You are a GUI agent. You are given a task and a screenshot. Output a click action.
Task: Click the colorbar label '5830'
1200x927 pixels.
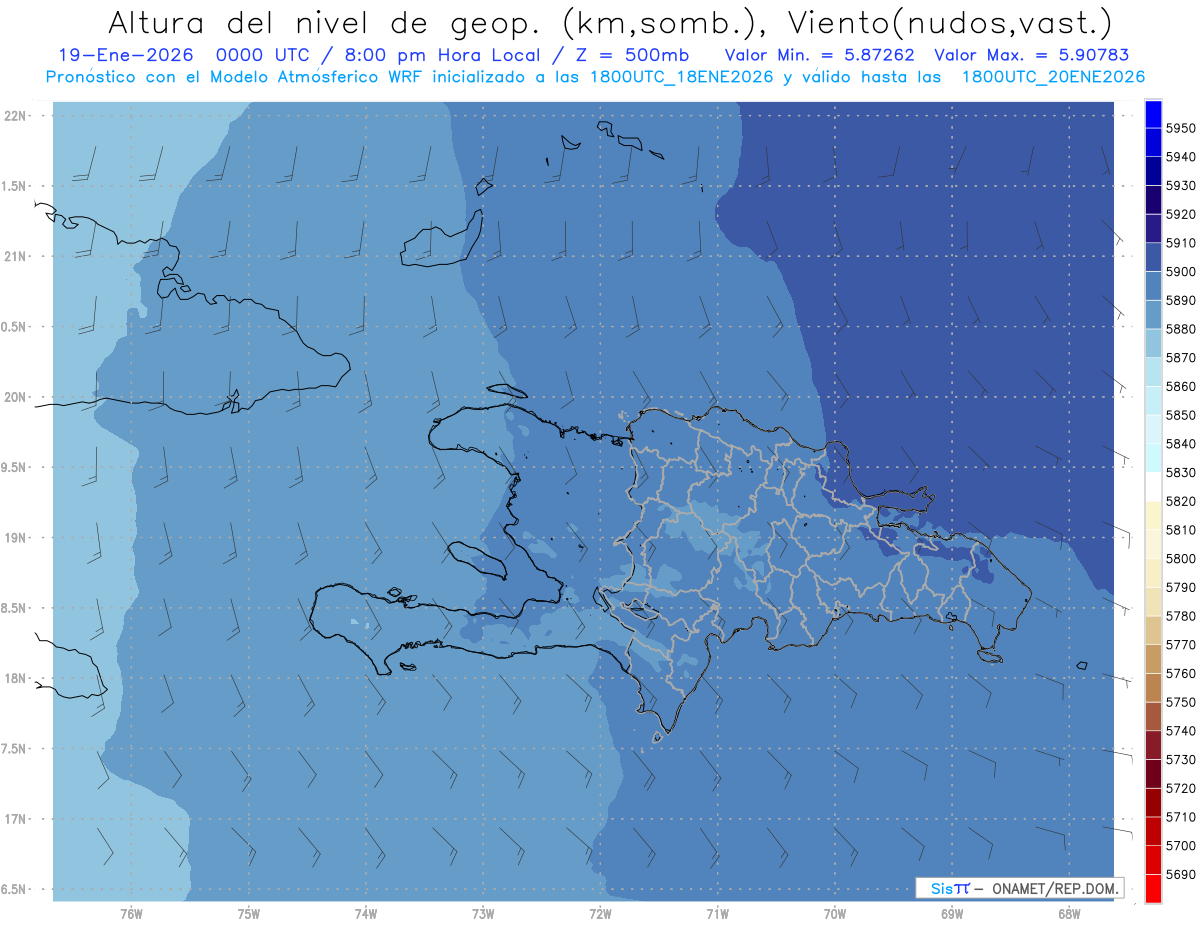(x=1179, y=473)
